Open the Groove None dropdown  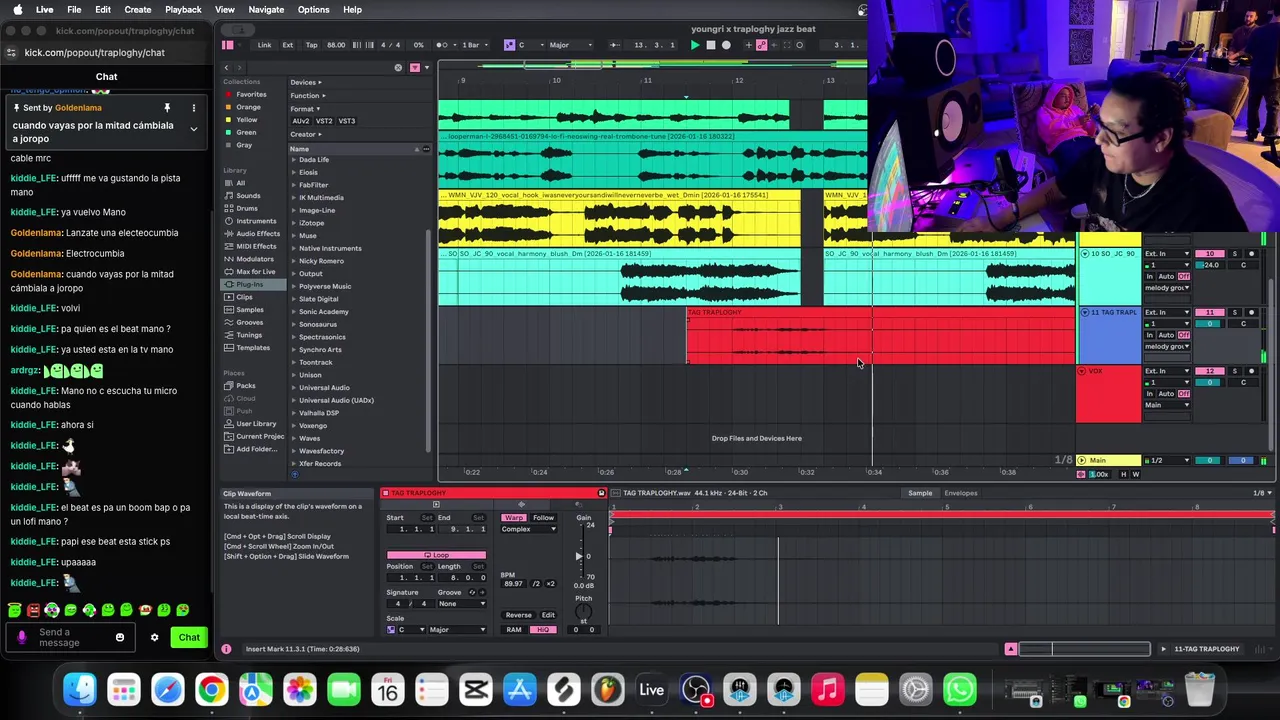(x=461, y=604)
